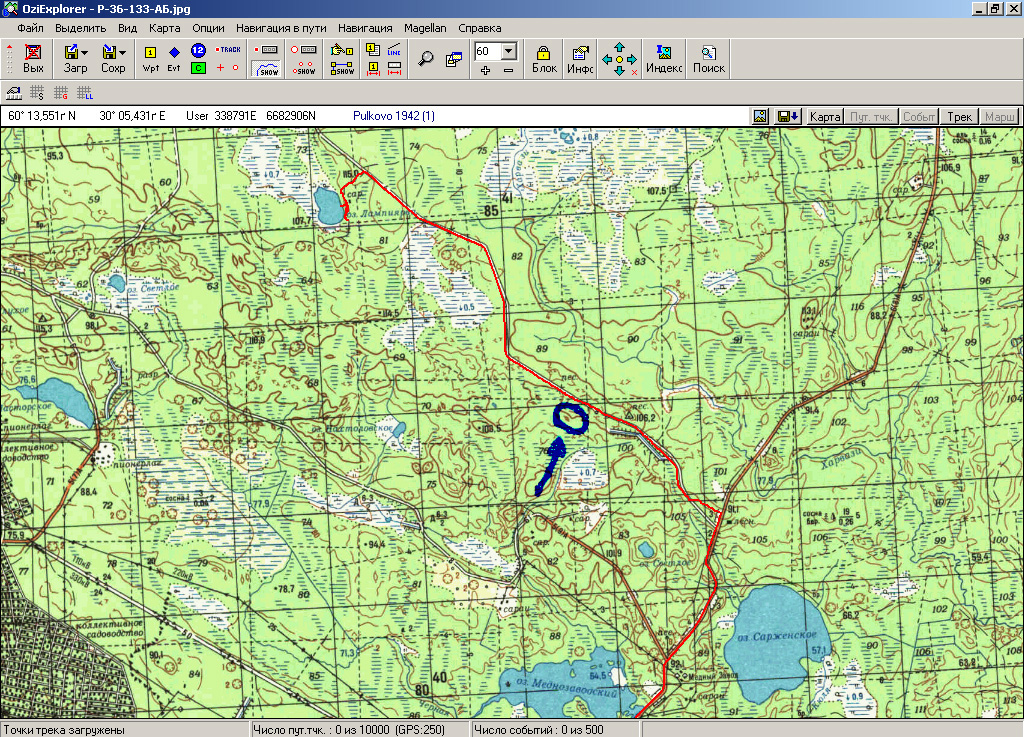
Task: Click the Вых exit toolbar icon
Action: [34, 59]
